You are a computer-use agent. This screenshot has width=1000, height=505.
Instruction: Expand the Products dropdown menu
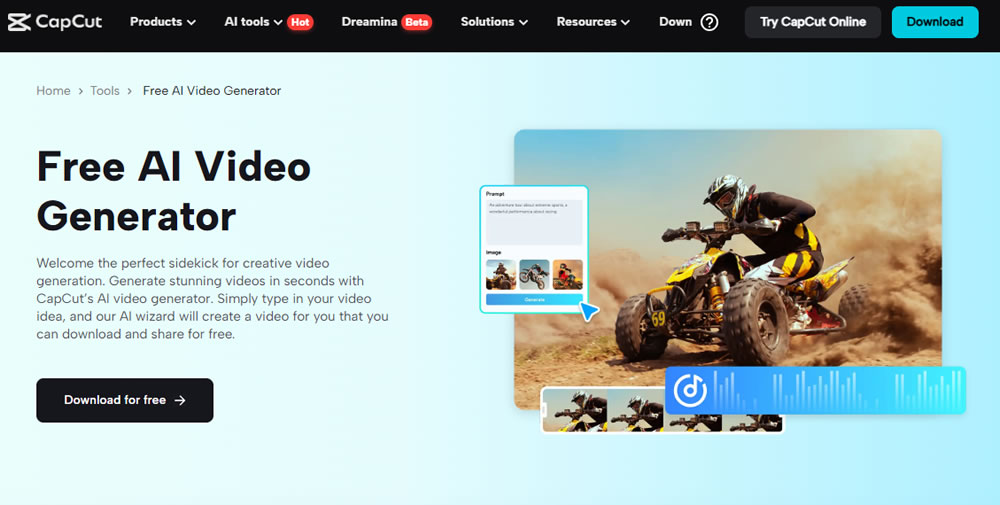coord(163,22)
